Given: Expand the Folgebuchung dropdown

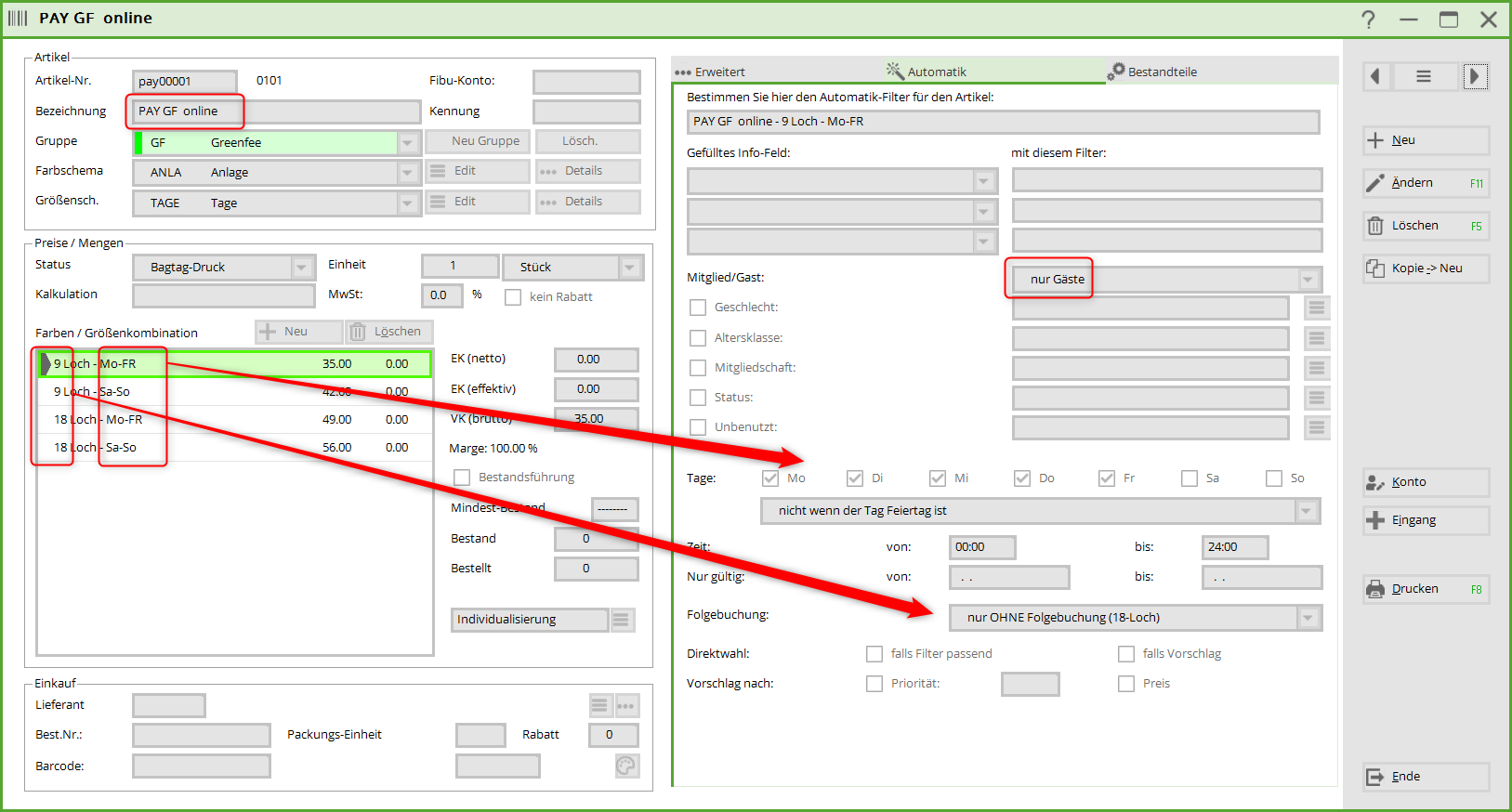Looking at the screenshot, I should tap(1308, 618).
